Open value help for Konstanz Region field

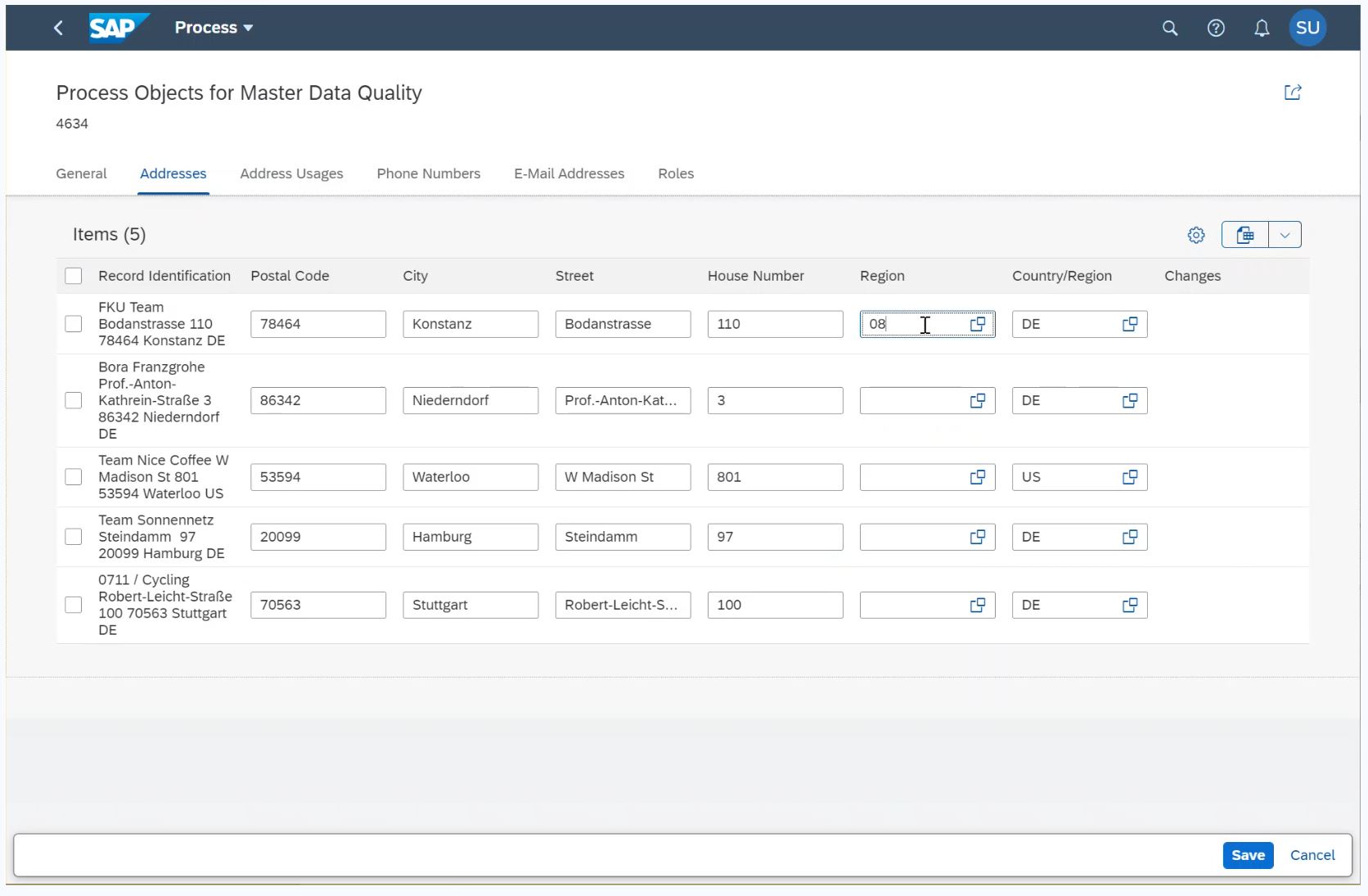point(977,324)
